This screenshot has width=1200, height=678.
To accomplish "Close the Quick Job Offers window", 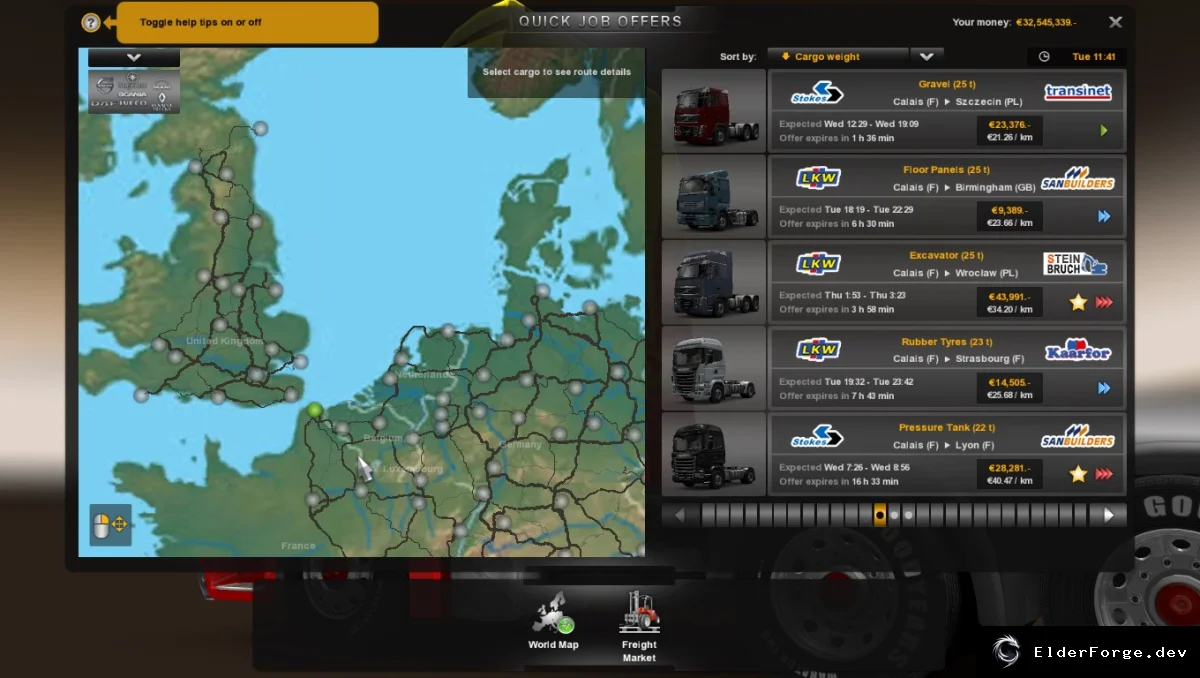I will 1115,22.
